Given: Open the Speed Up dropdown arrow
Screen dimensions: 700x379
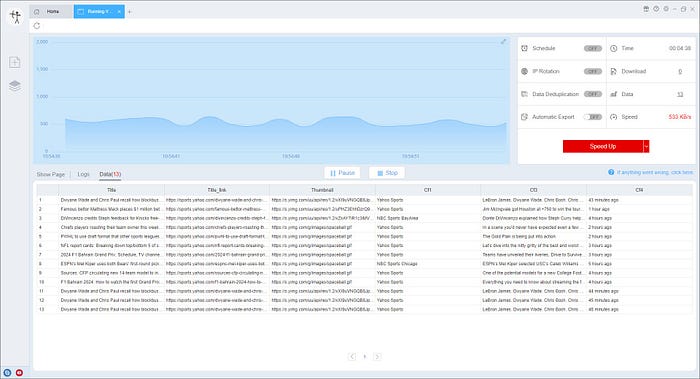Looking at the screenshot, I should pos(646,146).
